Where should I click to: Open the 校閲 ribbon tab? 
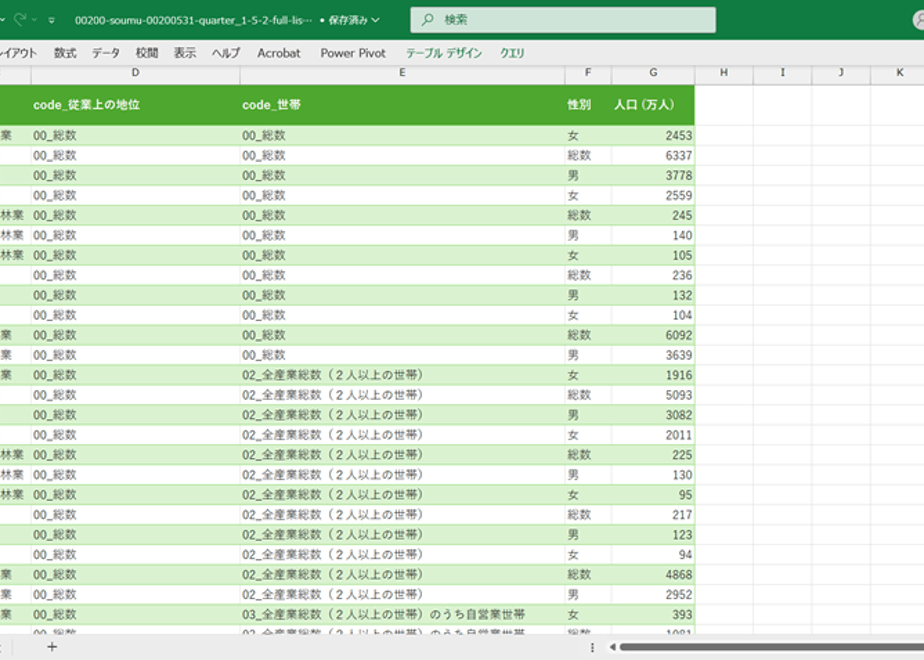point(147,53)
